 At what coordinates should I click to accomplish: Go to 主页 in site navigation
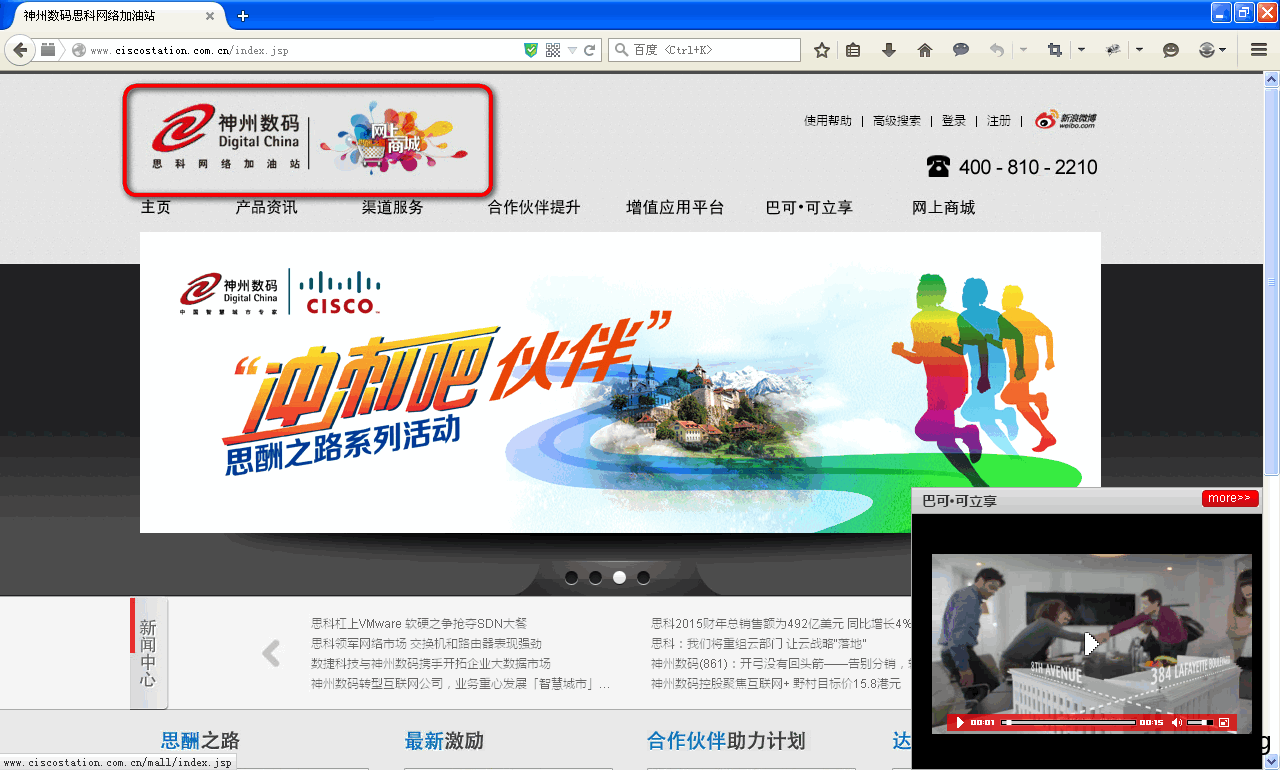point(155,208)
